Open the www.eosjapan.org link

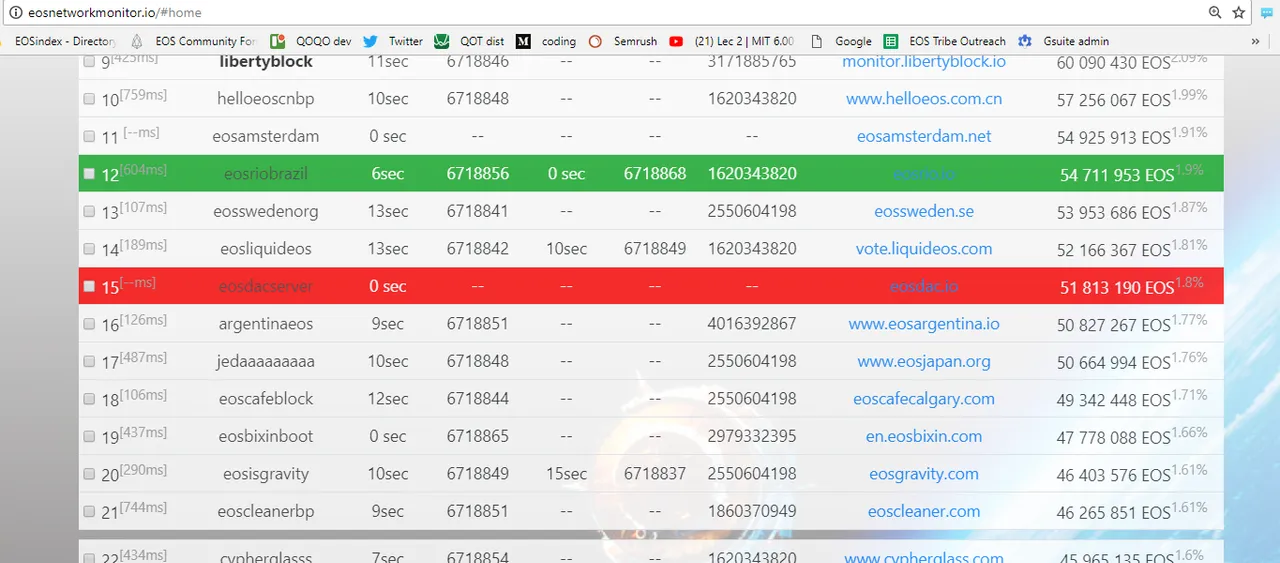click(924, 361)
